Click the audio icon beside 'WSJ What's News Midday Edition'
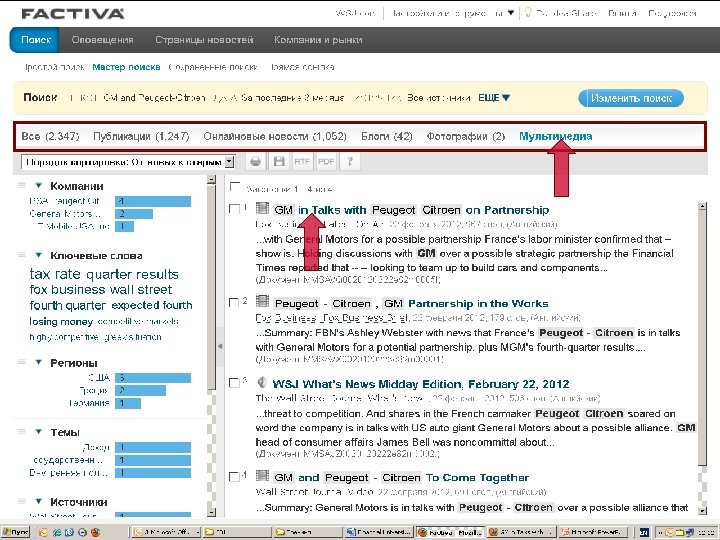720x540 pixels. pos(262,382)
